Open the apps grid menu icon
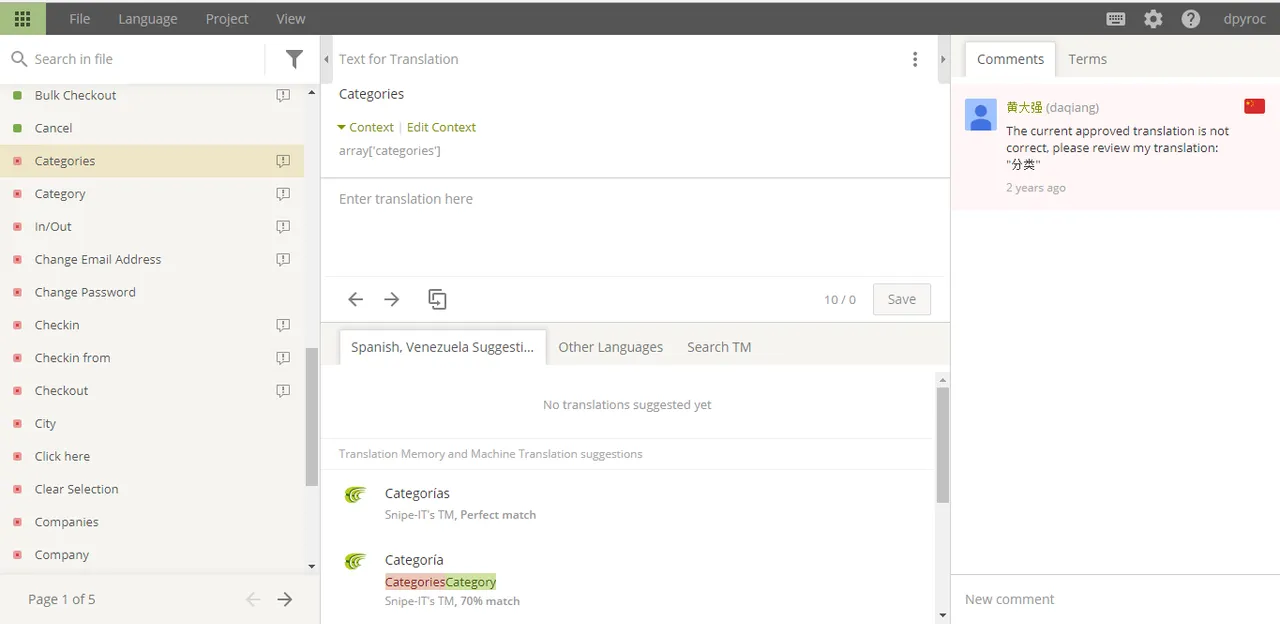 22,18
